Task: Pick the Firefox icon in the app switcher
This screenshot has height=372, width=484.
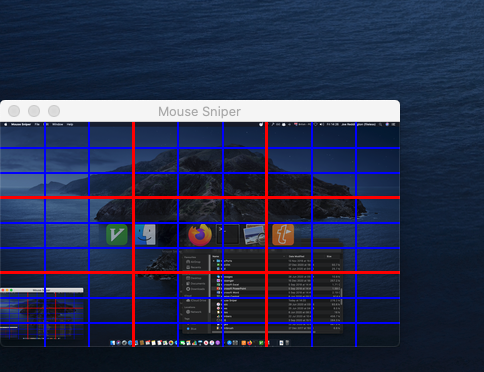Action: [x=200, y=235]
